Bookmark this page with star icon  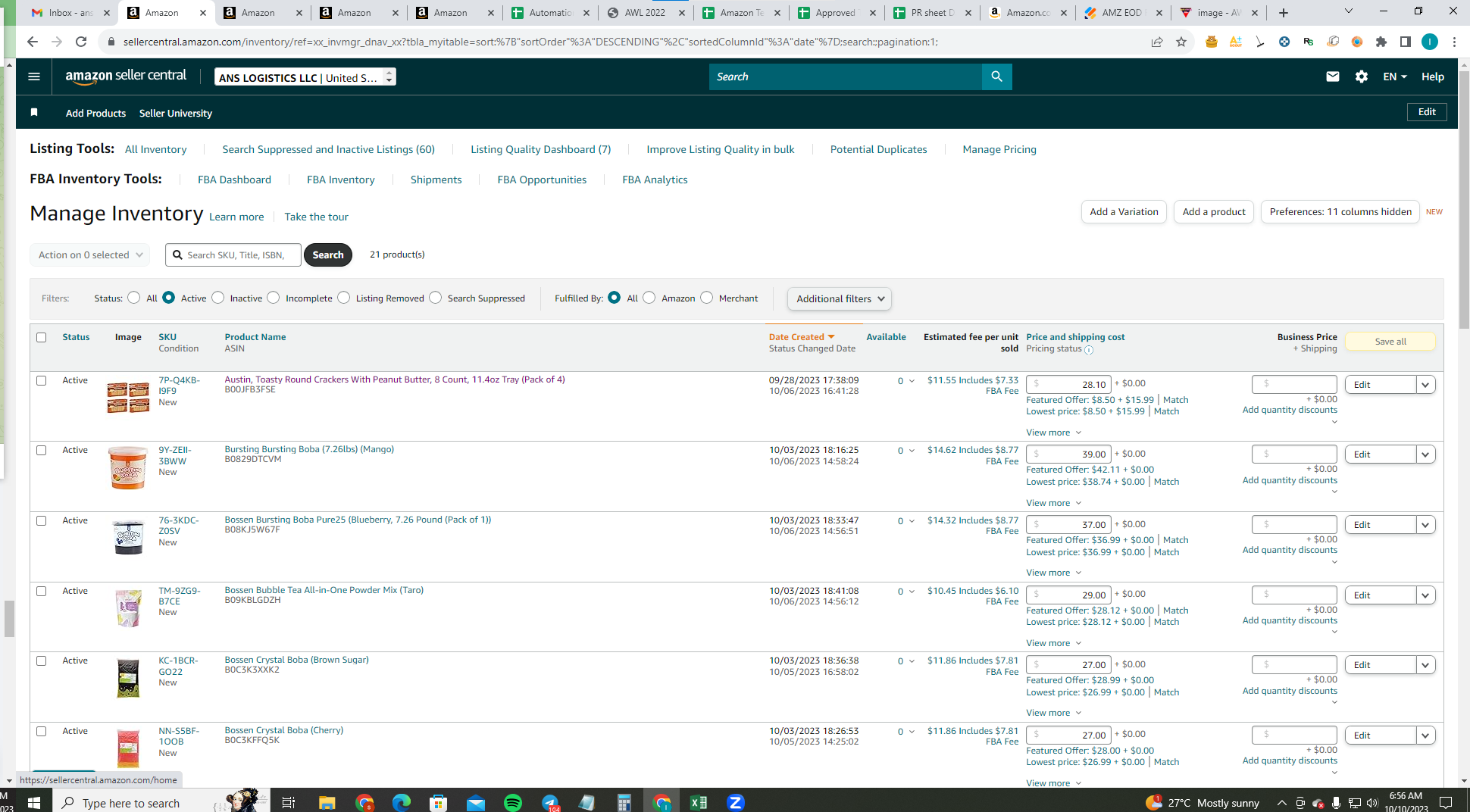point(1181,42)
